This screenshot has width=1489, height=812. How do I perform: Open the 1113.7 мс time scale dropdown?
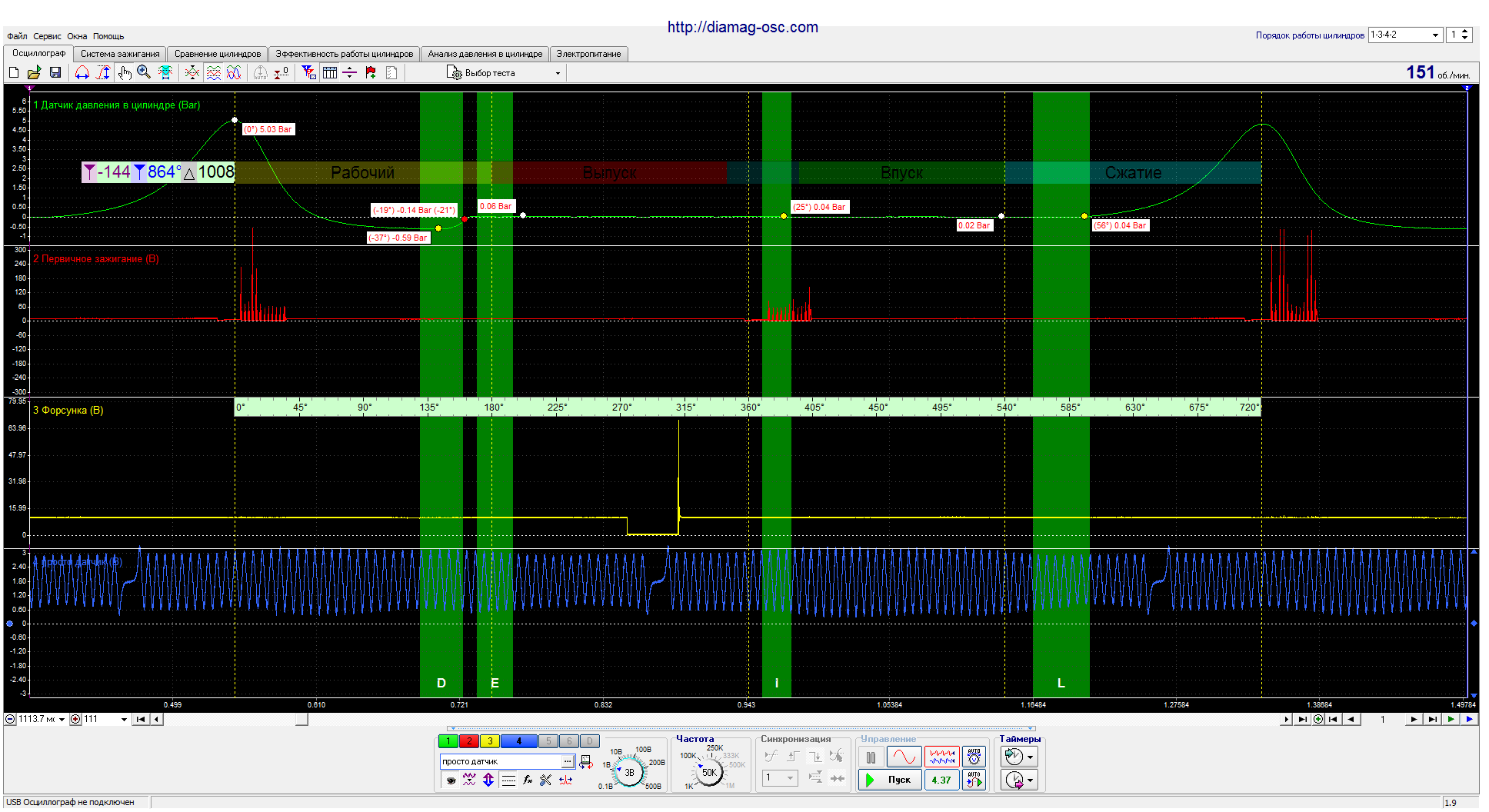click(62, 720)
